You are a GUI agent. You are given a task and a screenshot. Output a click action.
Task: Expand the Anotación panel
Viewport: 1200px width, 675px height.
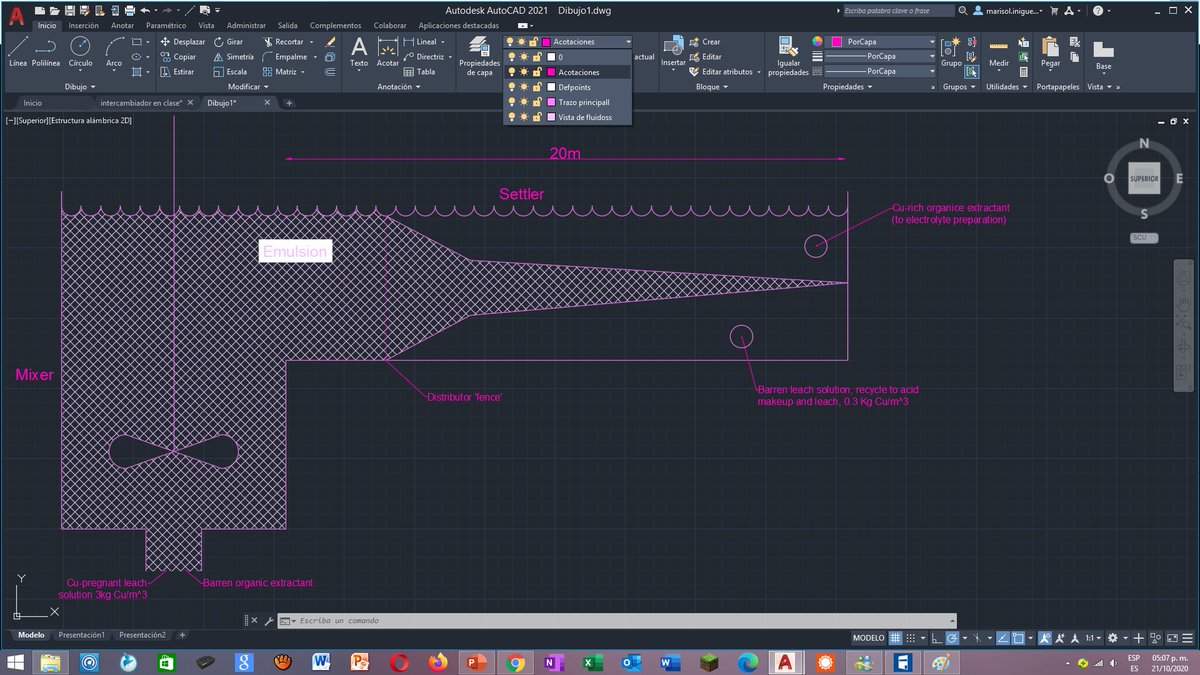tap(399, 87)
